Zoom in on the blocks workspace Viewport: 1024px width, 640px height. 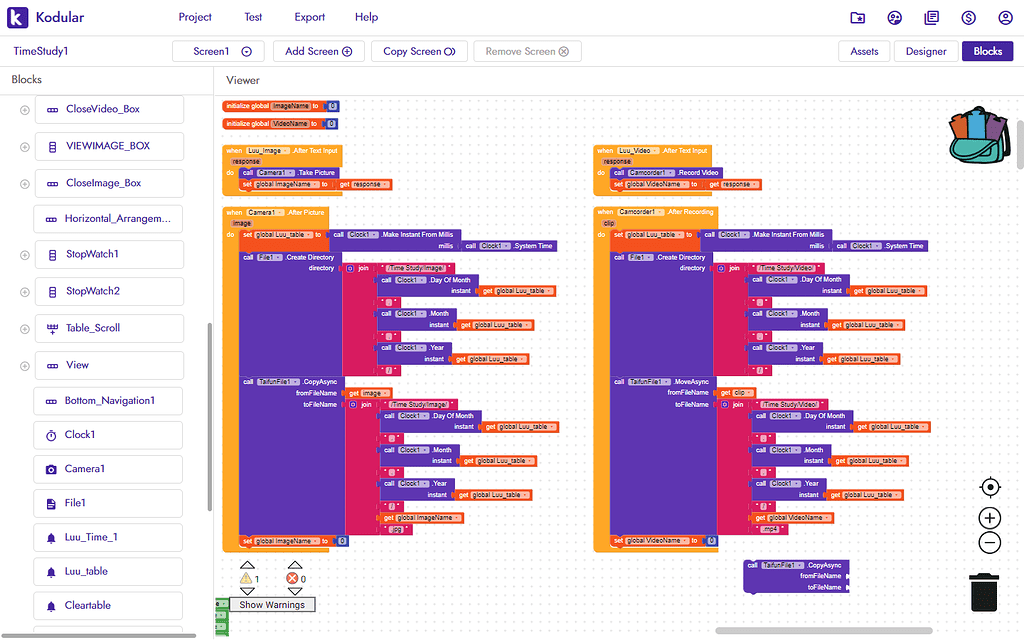tap(989, 518)
